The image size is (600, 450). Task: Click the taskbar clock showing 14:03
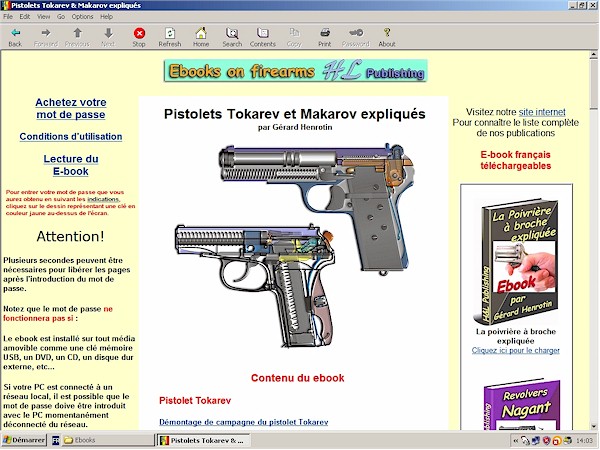tap(584, 441)
